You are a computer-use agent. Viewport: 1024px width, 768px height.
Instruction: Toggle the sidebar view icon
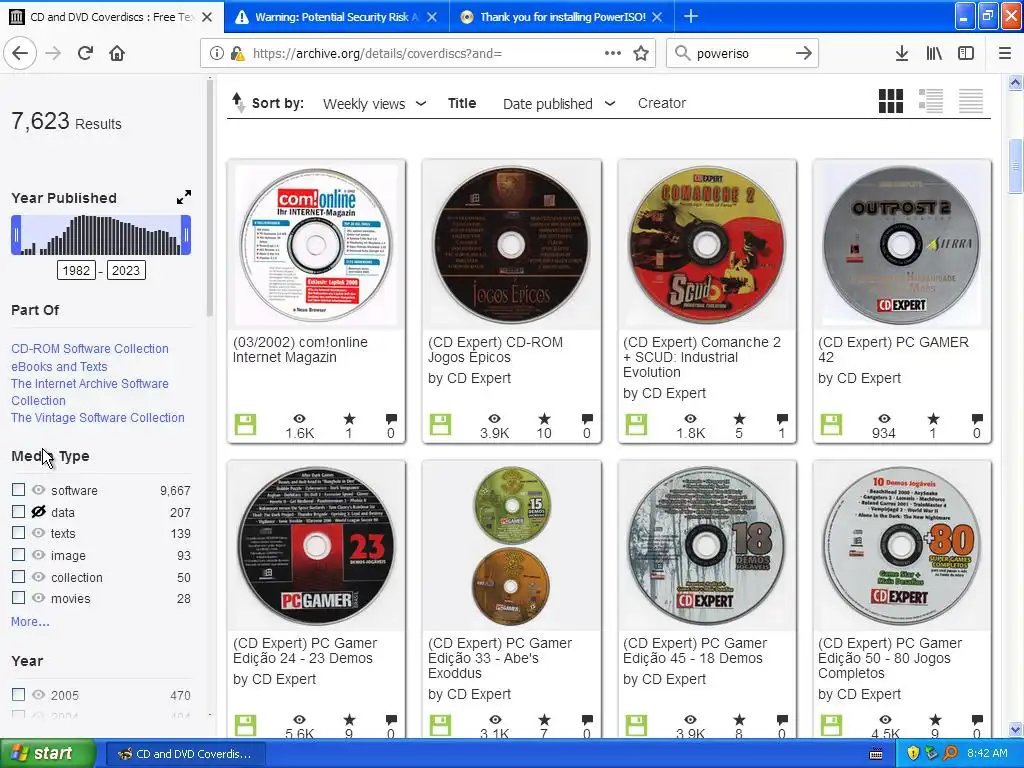coord(966,54)
